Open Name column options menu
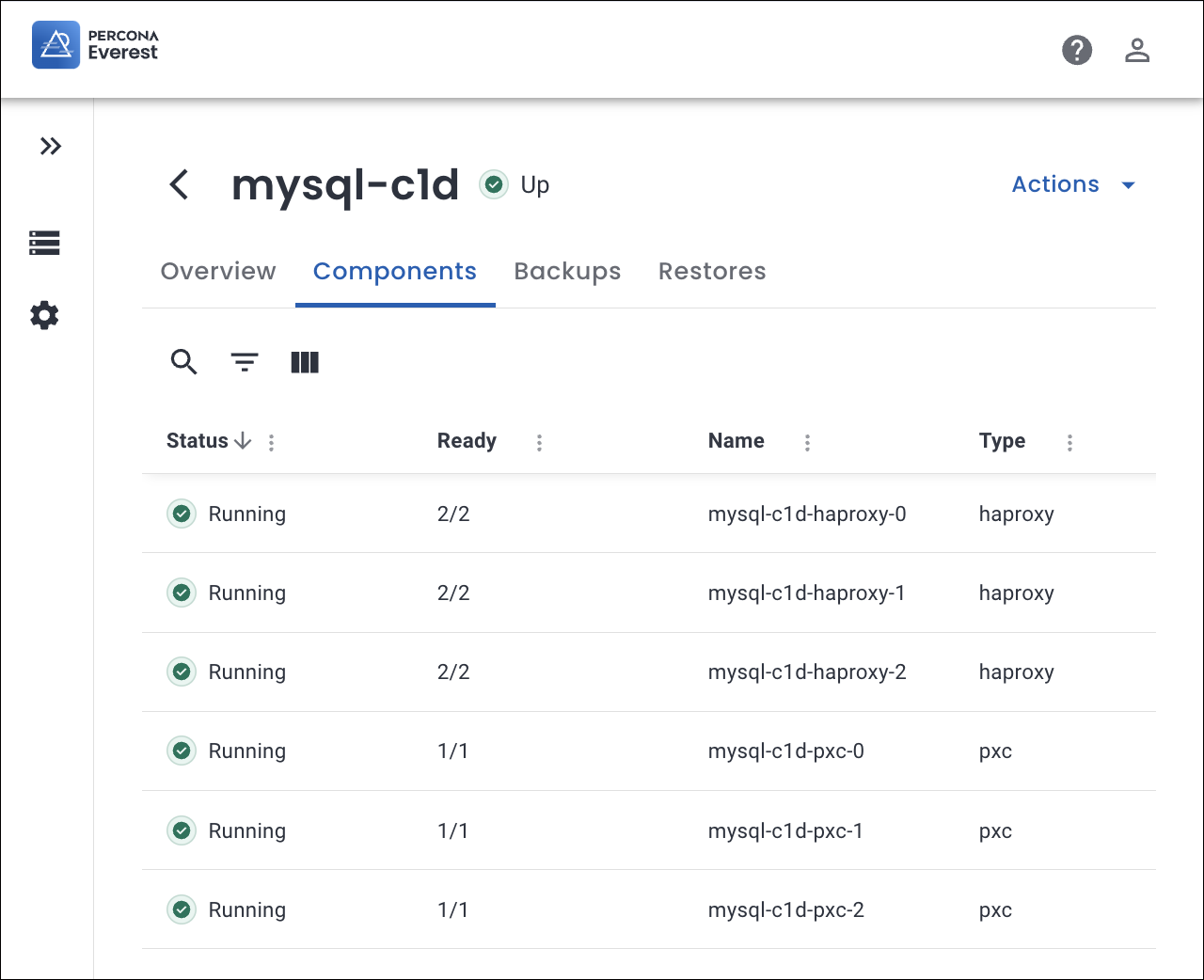The width and height of the screenshot is (1204, 980). 807,442
